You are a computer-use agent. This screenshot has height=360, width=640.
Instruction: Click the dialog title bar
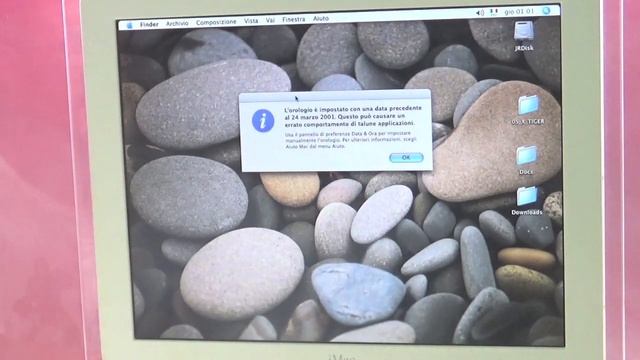click(335, 97)
